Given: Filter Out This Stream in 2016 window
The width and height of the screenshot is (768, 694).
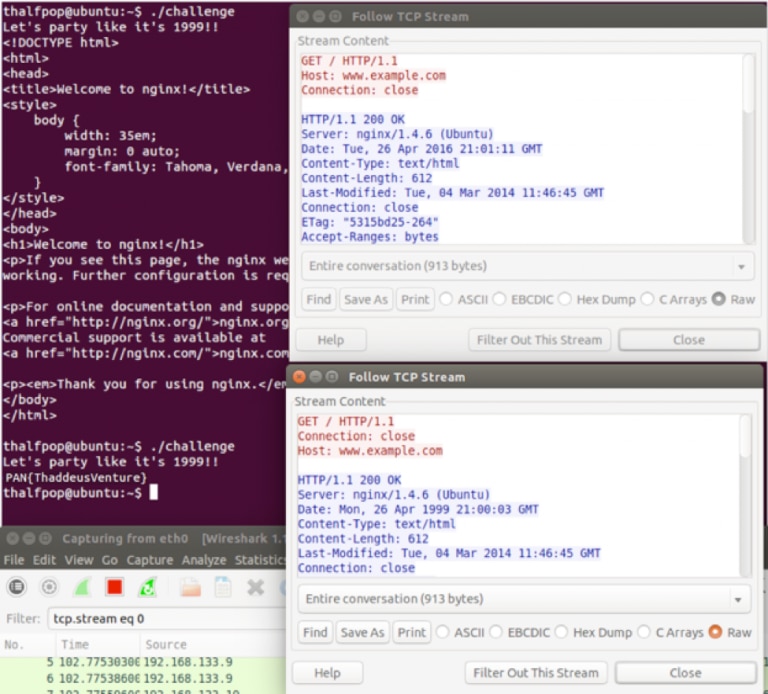Looking at the screenshot, I should click(540, 339).
